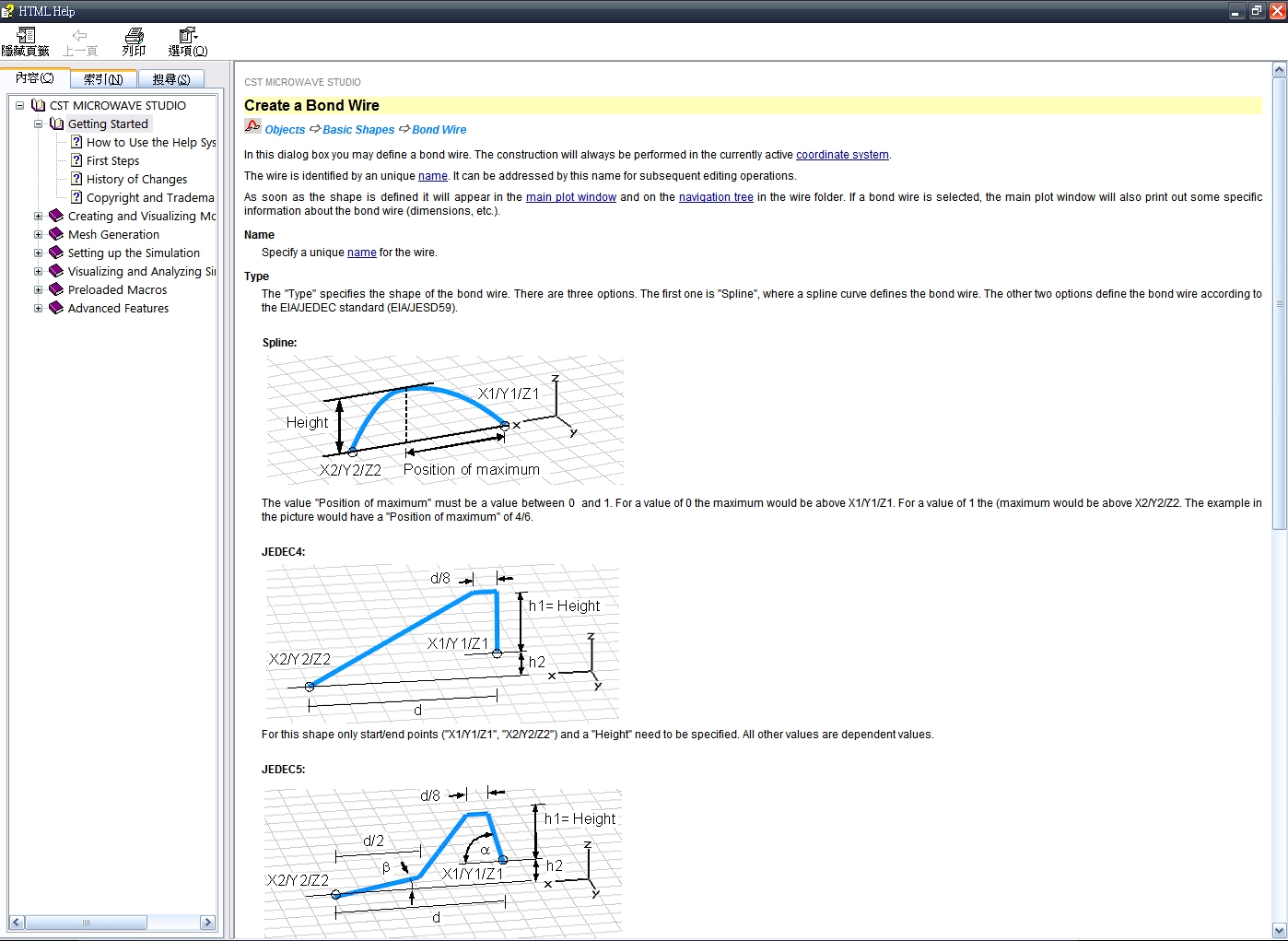
Task: Follow the Objects breadcrumb link
Action: 285,130
